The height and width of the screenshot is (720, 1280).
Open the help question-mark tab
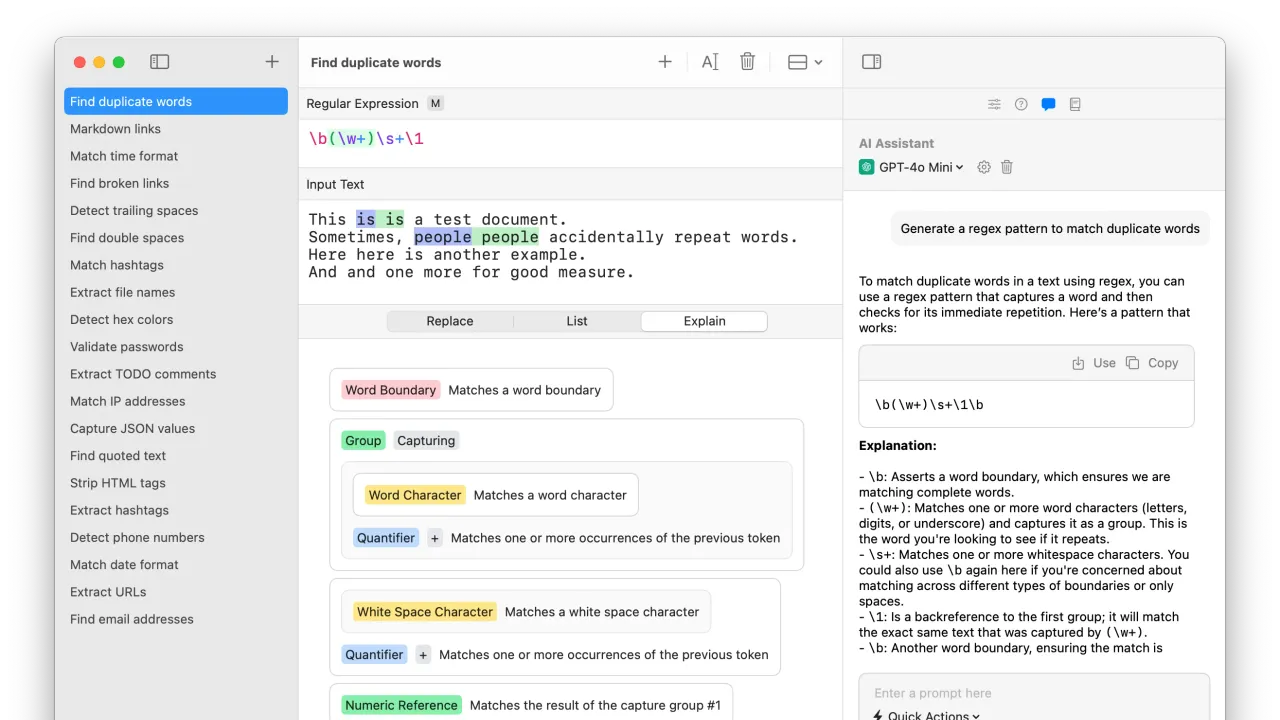click(x=1021, y=104)
